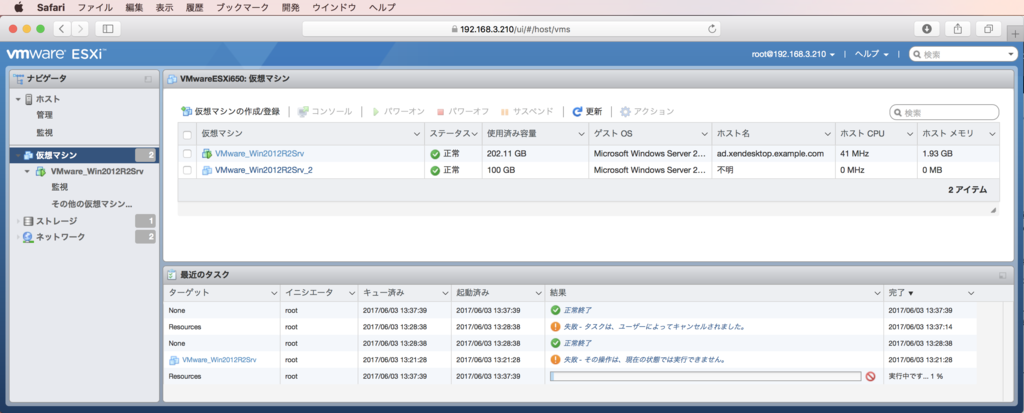Select 管理 under ホスト in navigator

44,115
